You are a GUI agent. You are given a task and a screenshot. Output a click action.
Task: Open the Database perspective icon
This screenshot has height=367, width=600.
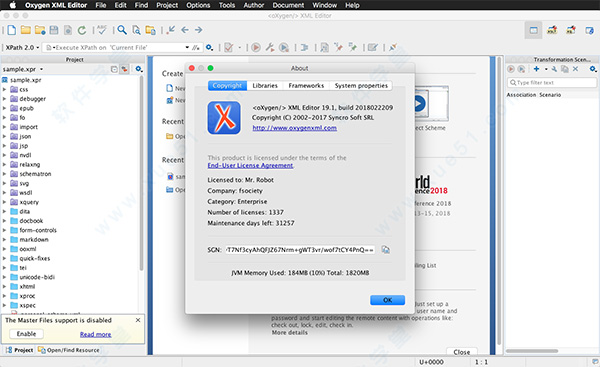tap(590, 30)
